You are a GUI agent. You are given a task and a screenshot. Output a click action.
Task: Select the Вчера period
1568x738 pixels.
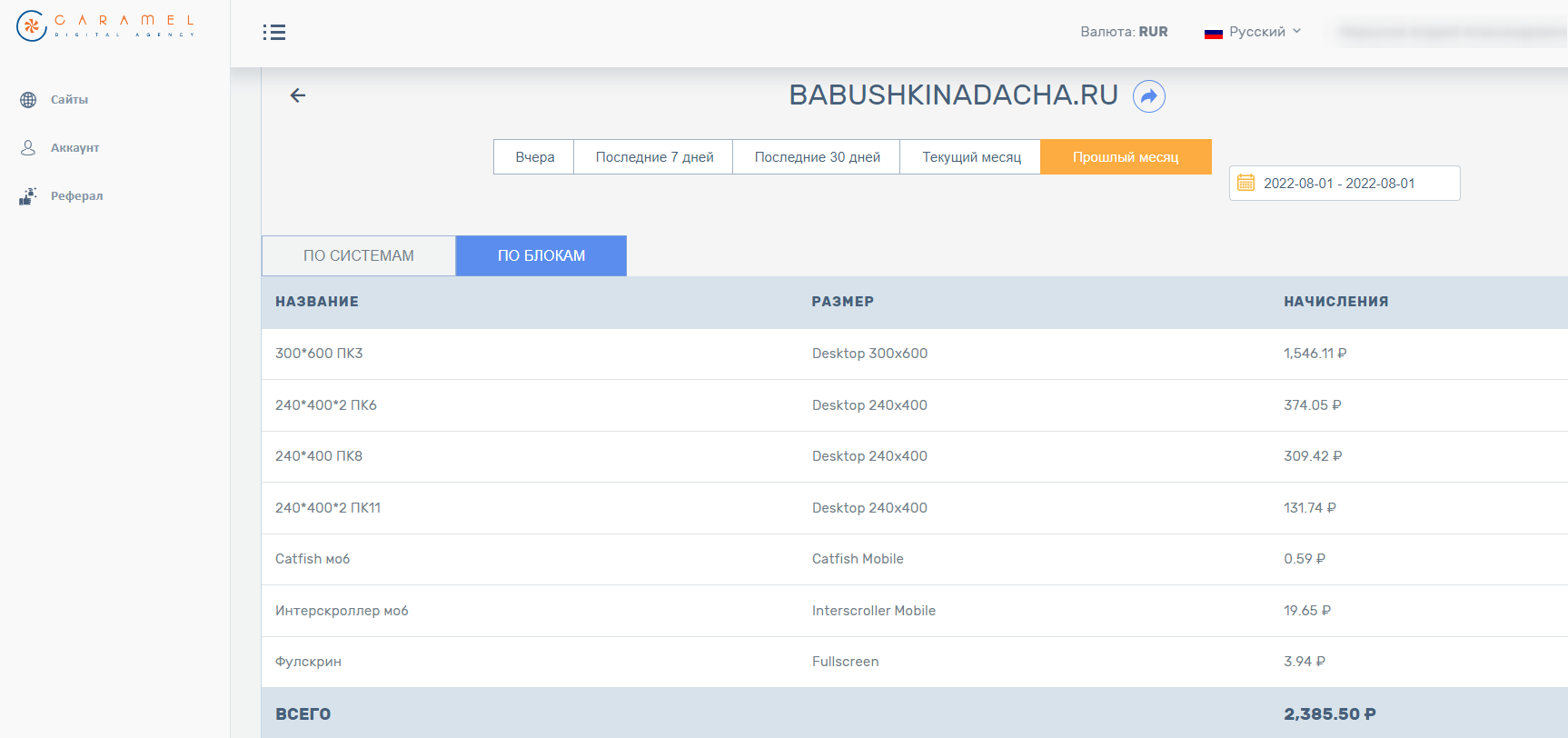tap(534, 156)
